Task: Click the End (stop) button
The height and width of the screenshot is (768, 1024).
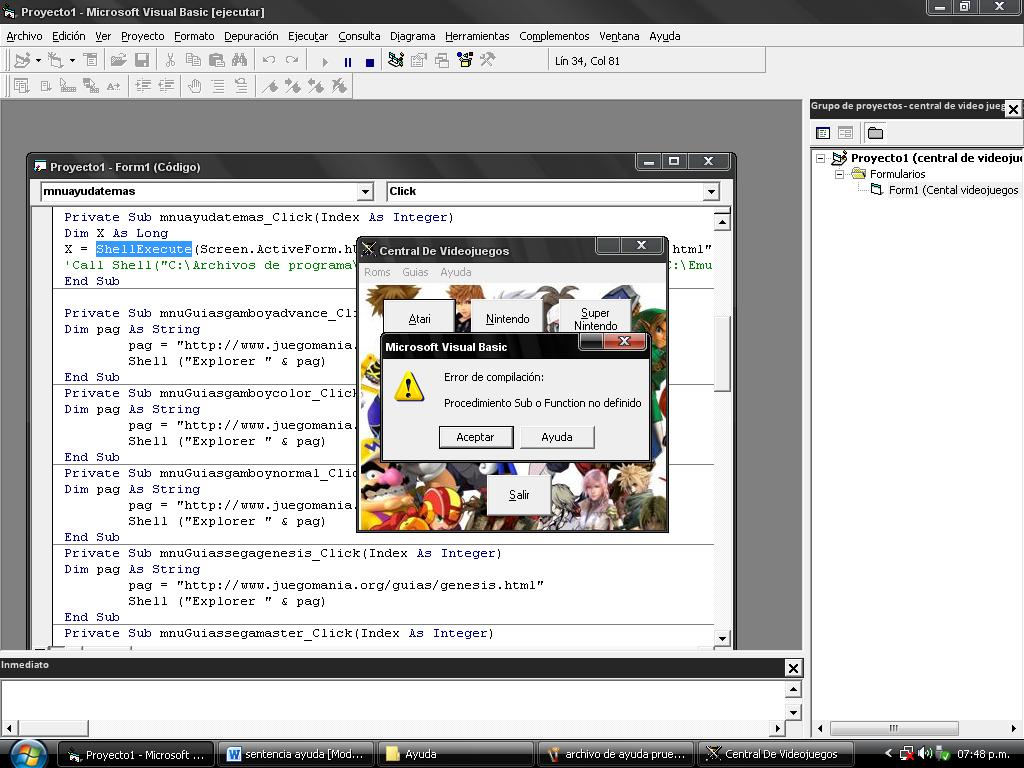Action: pos(370,62)
